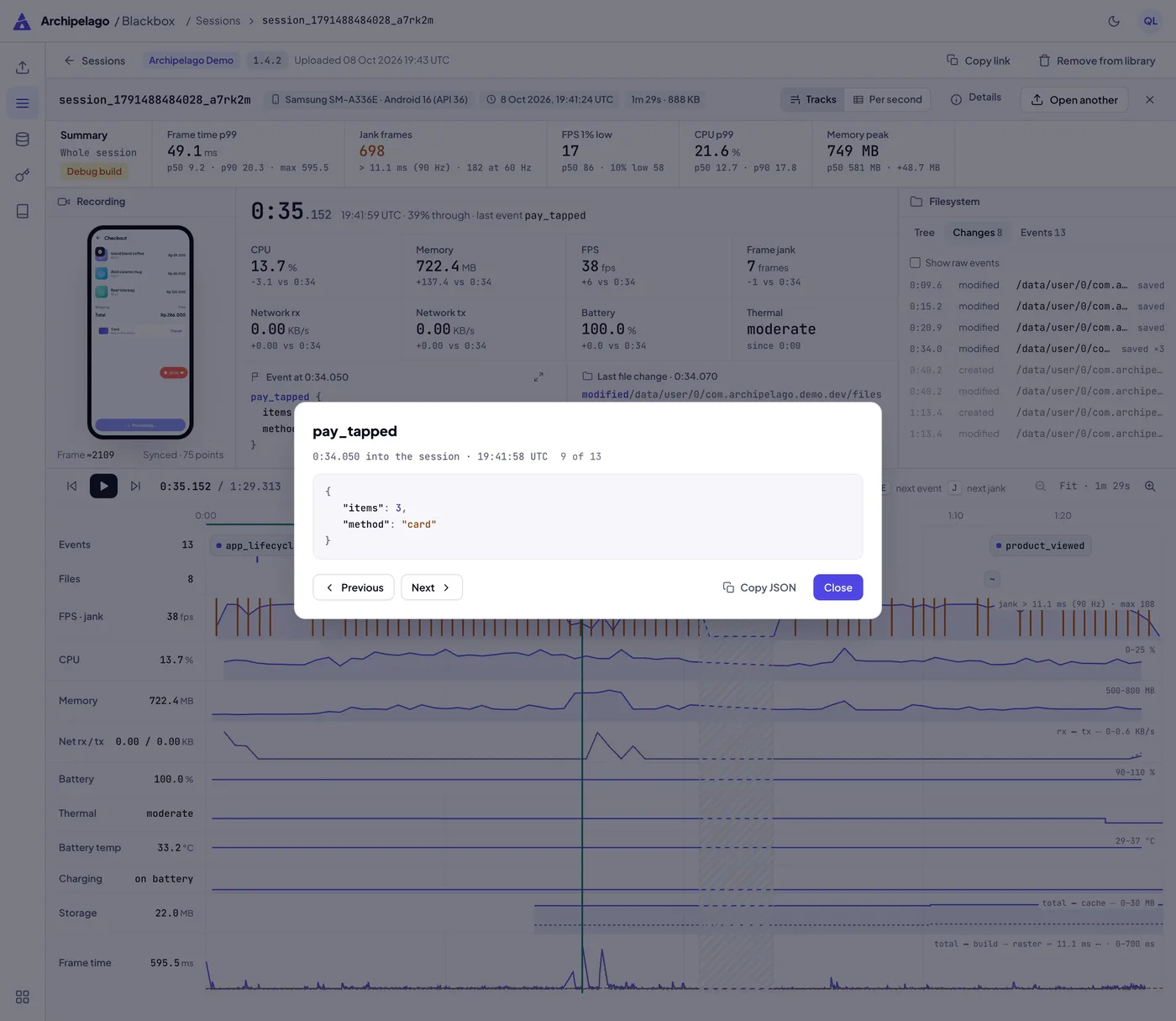This screenshot has width=1176, height=1021.
Task: Click the app_lifecycle event marker
Action: [253, 545]
